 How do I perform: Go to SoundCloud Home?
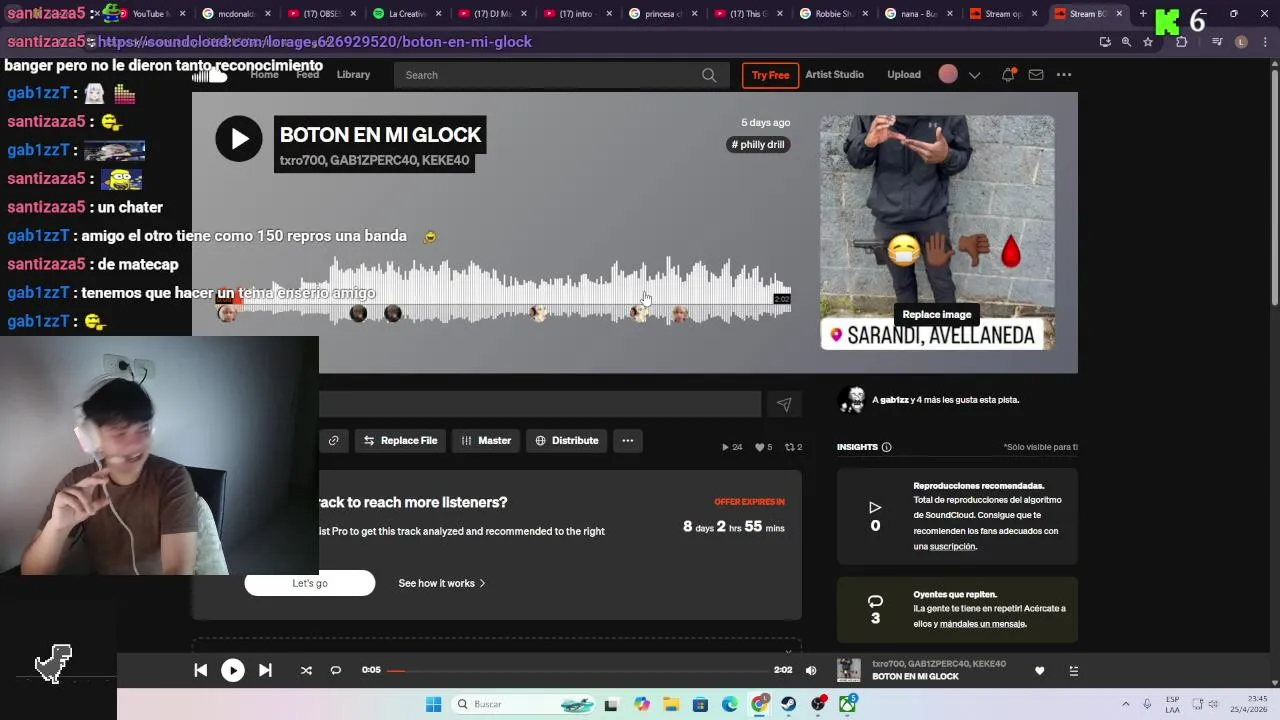point(264,75)
